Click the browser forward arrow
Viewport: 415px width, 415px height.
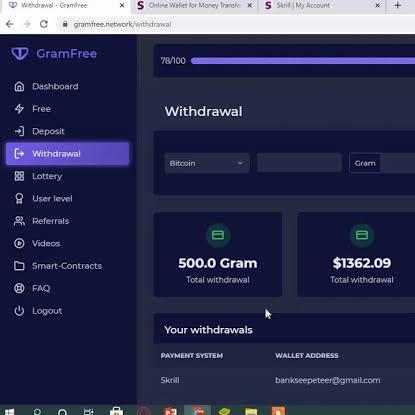27,24
